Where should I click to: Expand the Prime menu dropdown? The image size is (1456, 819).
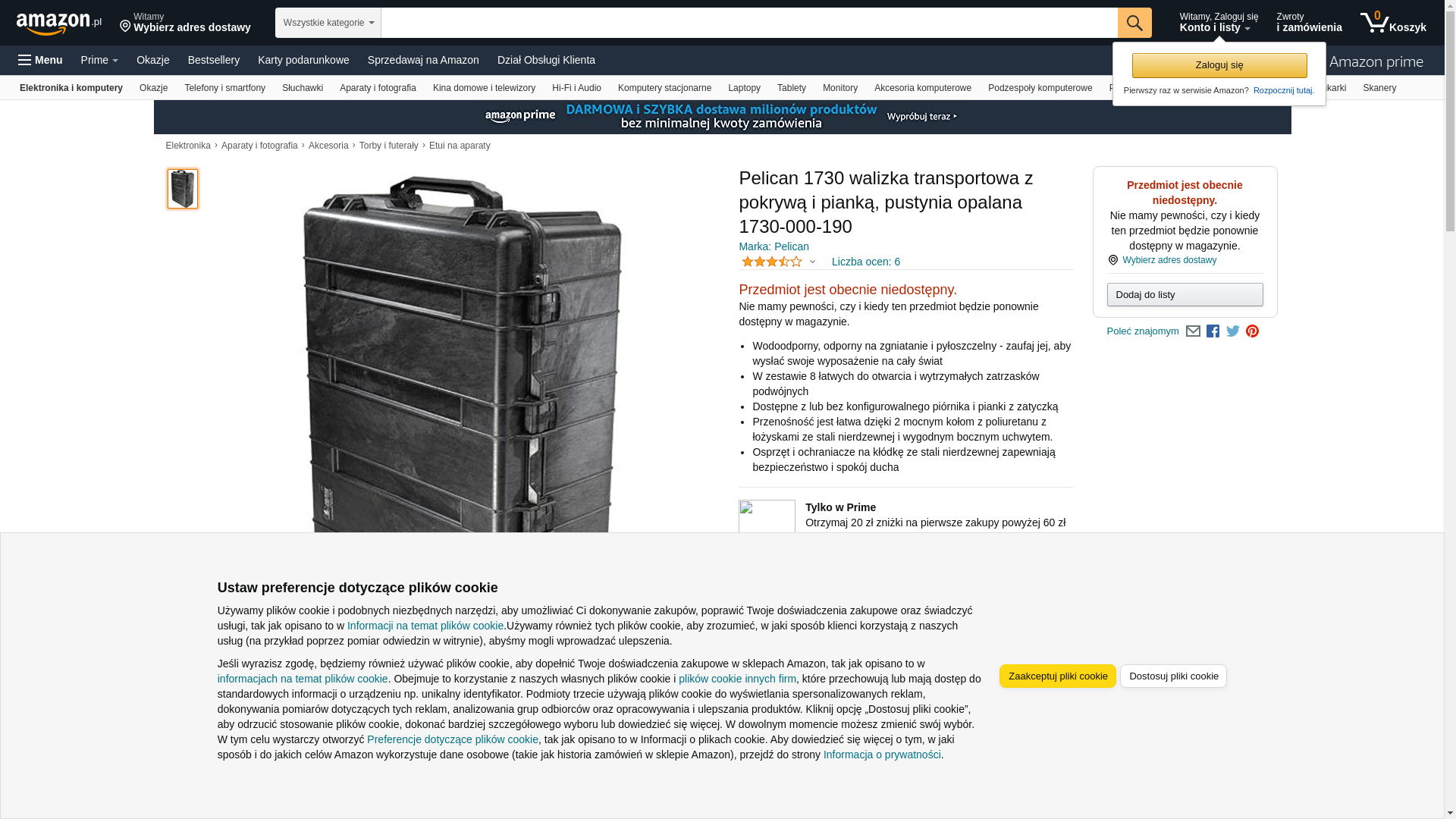[99, 60]
